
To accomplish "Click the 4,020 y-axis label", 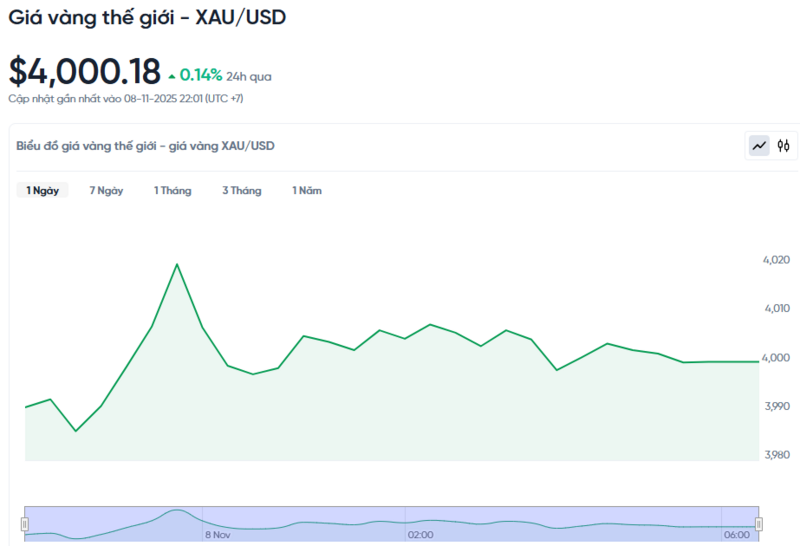I will pyautogui.click(x=776, y=260).
